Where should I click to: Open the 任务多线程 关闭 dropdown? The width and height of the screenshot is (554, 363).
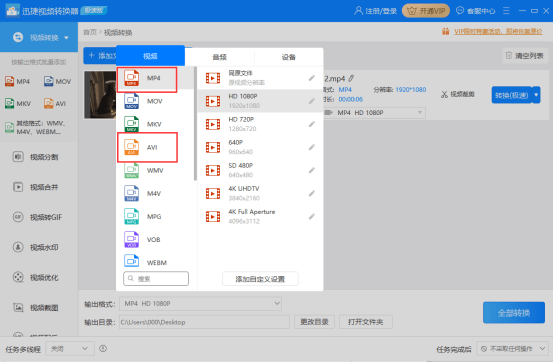click(x=70, y=349)
